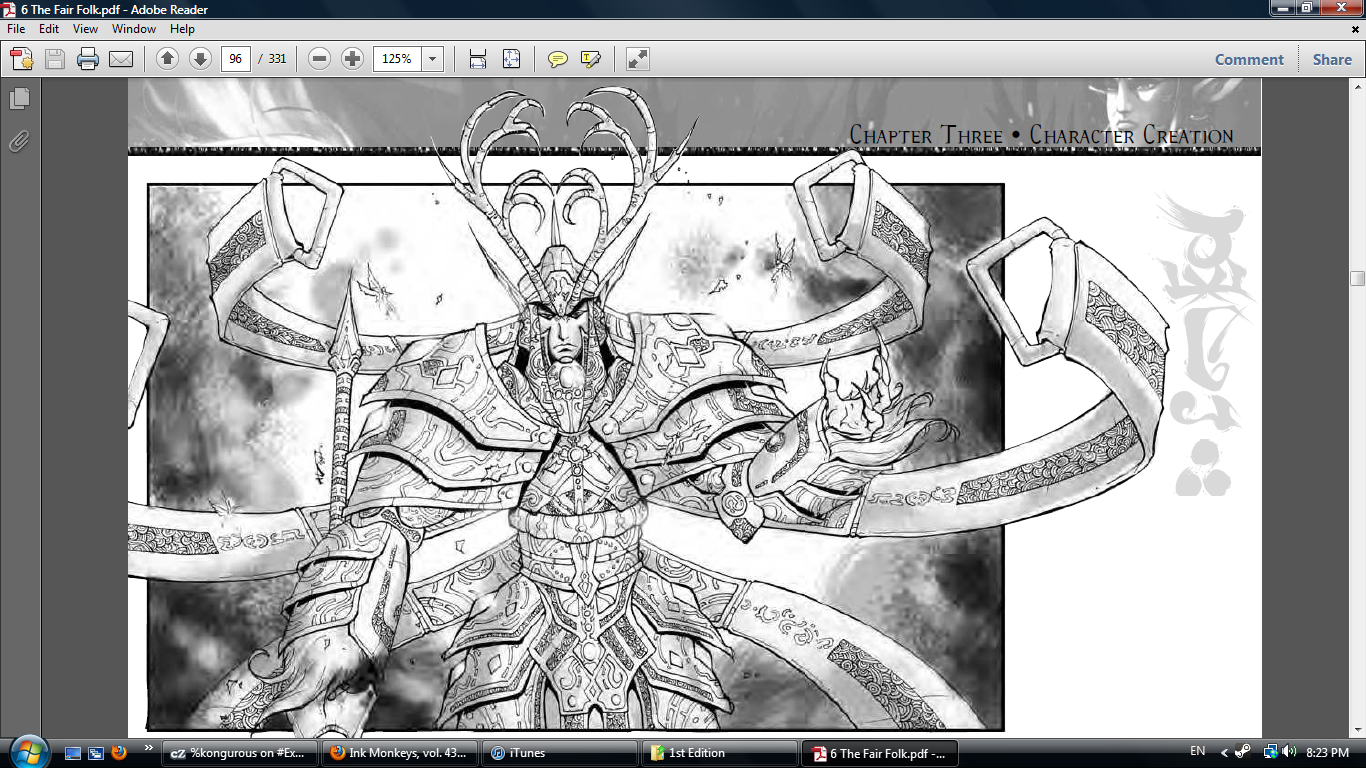
Task: Click the Create PDF online icon
Action: click(x=21, y=59)
